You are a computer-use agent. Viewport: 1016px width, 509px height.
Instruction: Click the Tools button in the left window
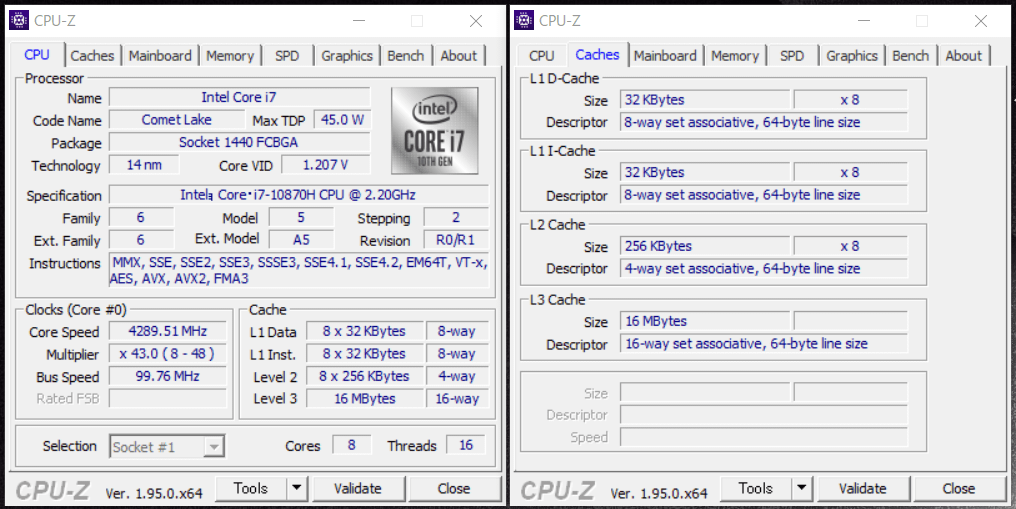251,488
